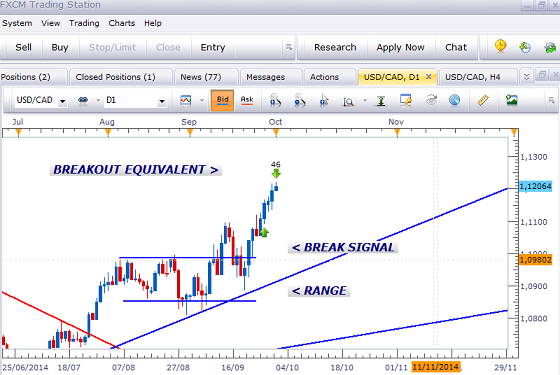Close the USD/CAD, D1 tab
Image resolution: width=560 pixels, height=375 pixels.
(429, 77)
